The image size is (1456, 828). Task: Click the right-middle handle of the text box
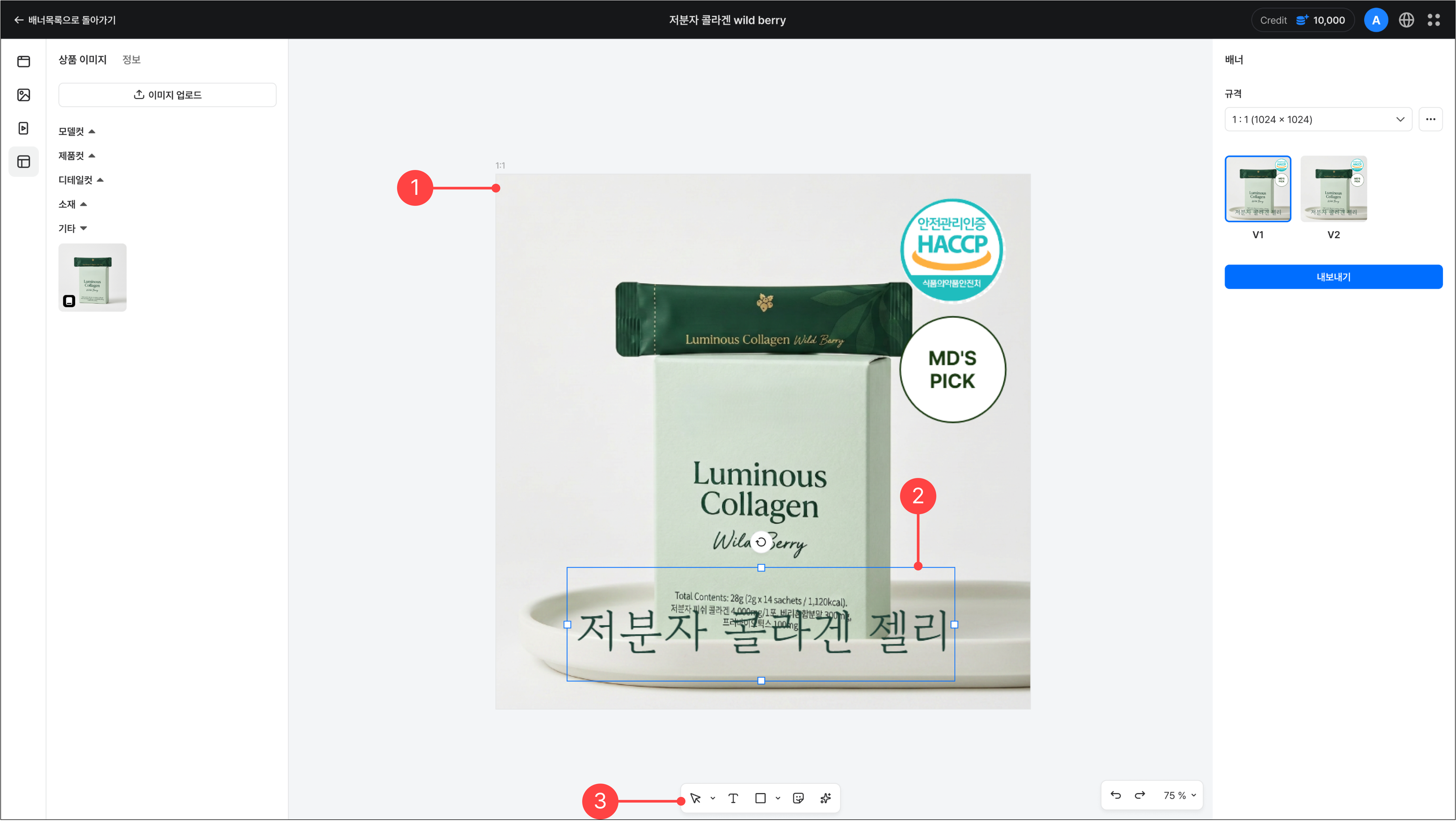click(x=955, y=624)
